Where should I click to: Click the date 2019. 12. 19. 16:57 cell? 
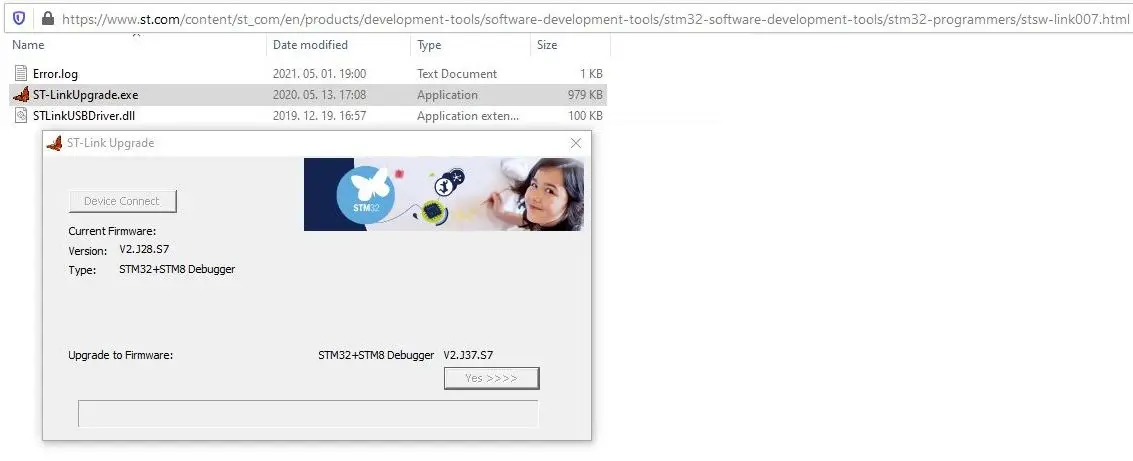point(319,116)
